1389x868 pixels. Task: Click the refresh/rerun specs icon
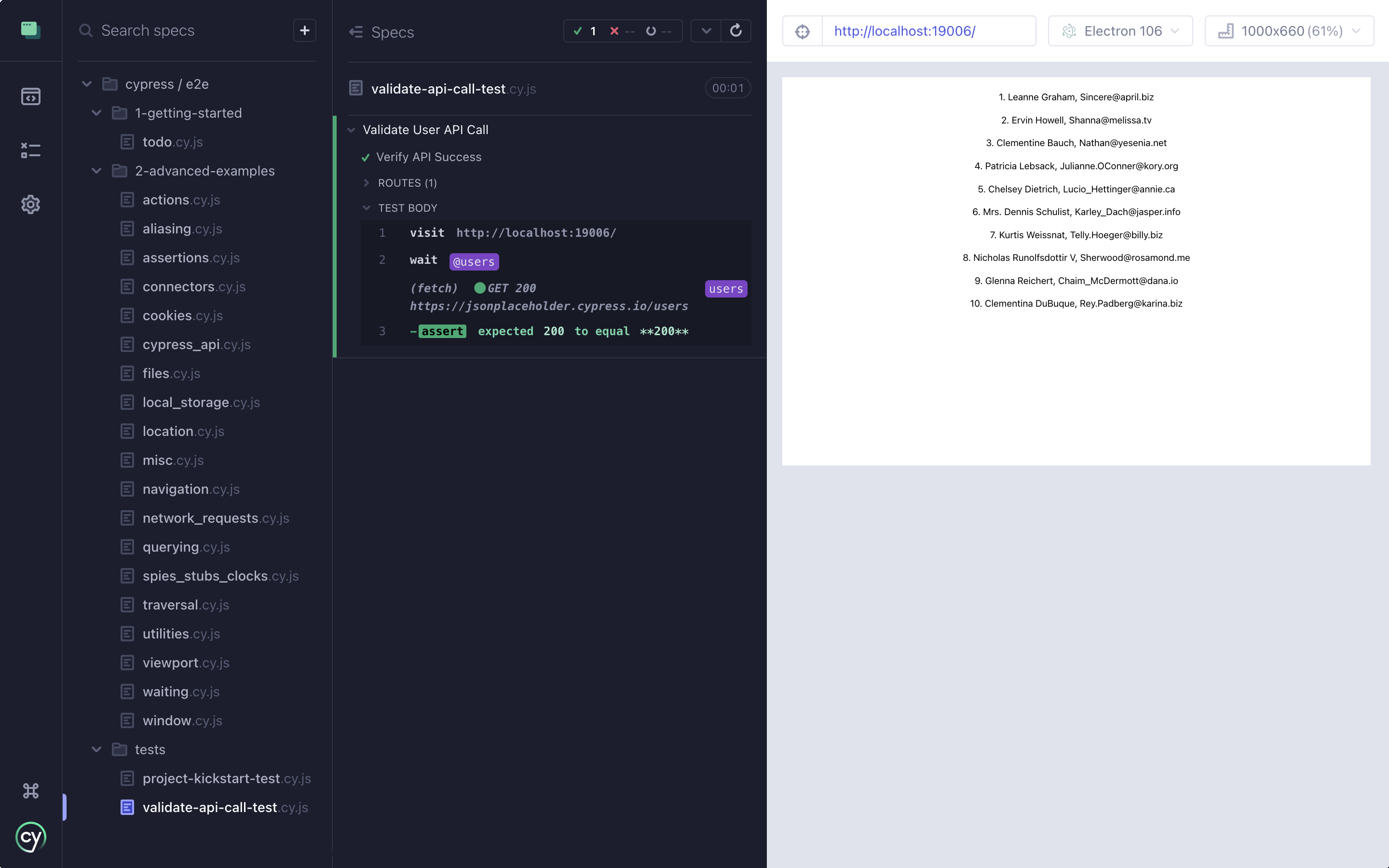736,31
